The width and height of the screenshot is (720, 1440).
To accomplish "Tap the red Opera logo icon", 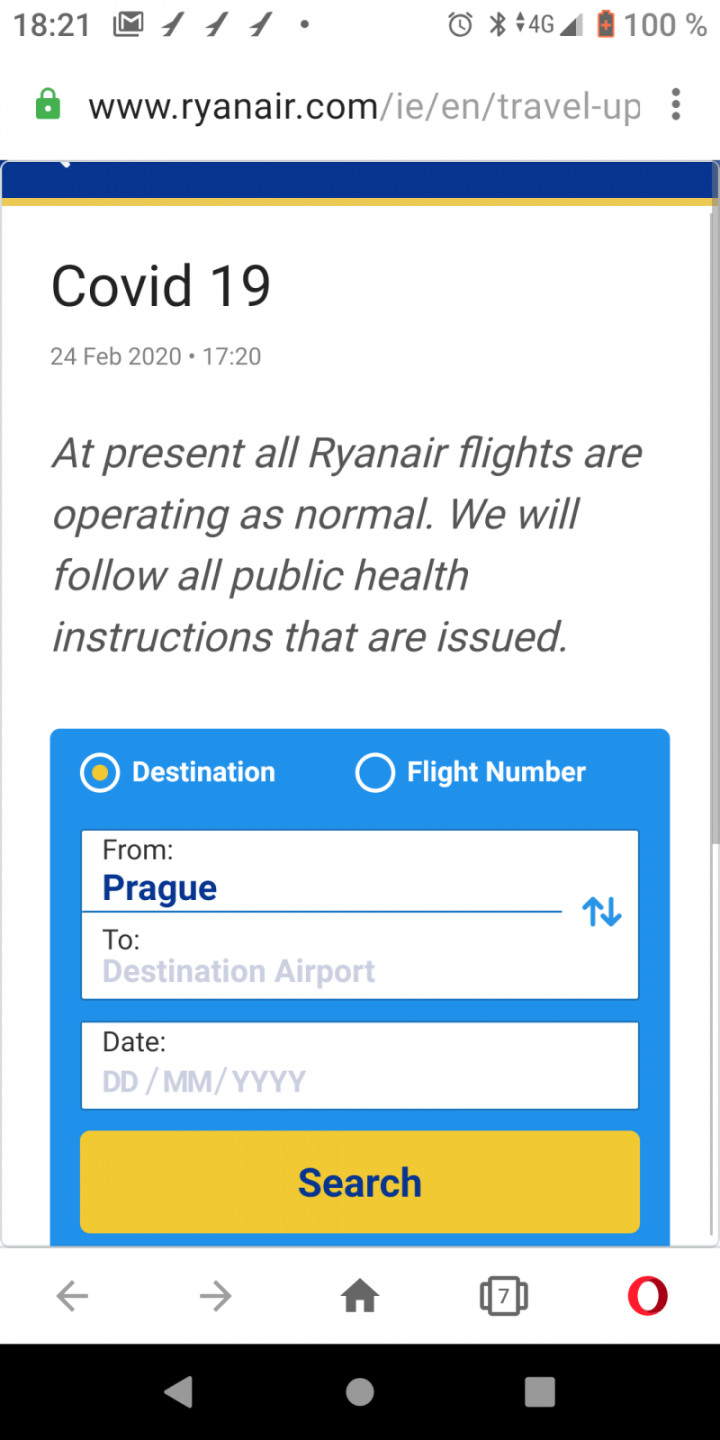I will 647,1297.
